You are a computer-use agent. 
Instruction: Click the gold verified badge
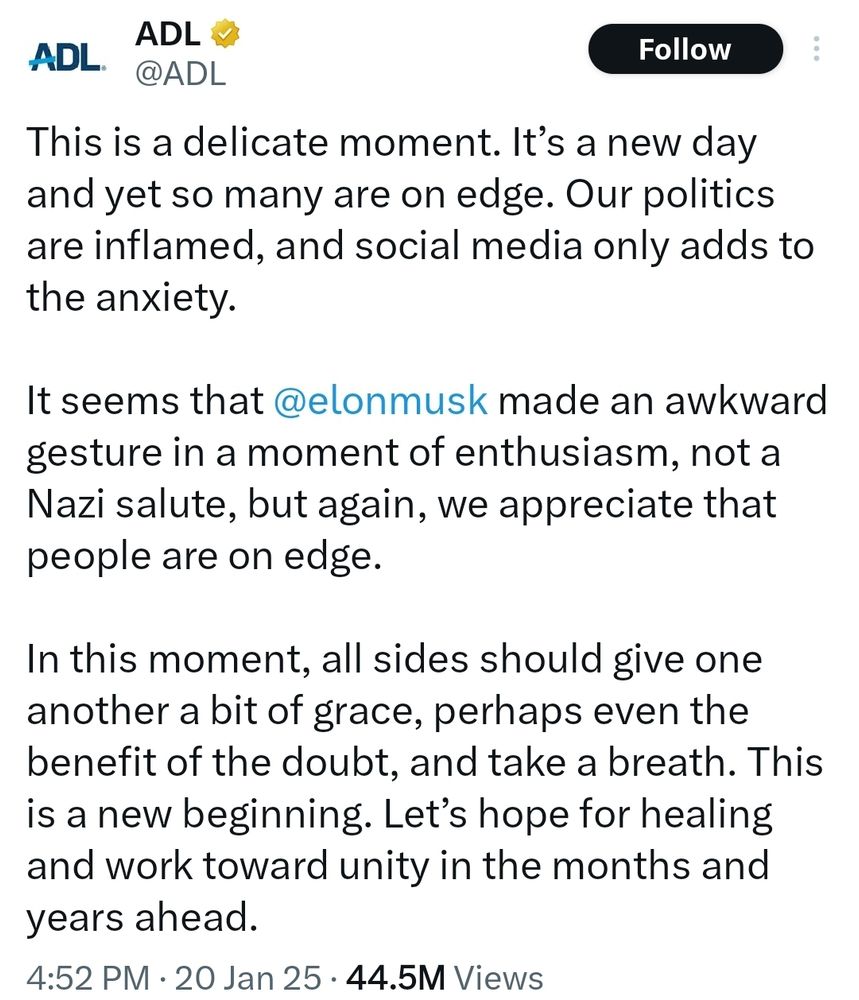(220, 34)
